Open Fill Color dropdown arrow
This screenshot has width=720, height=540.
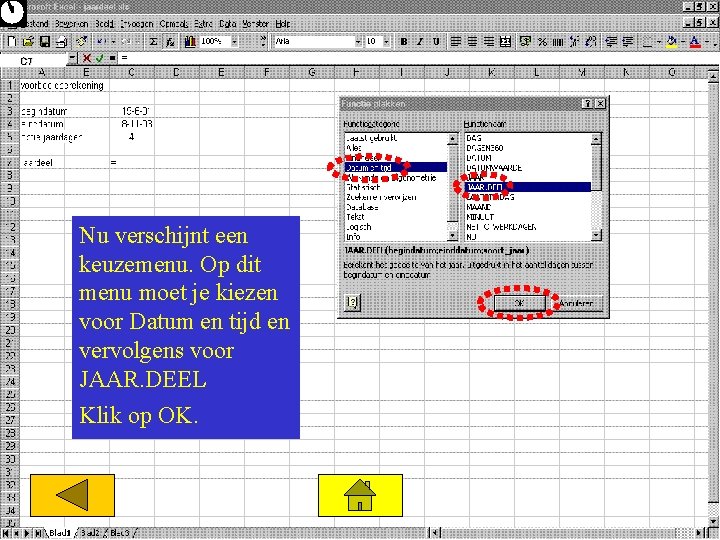683,42
